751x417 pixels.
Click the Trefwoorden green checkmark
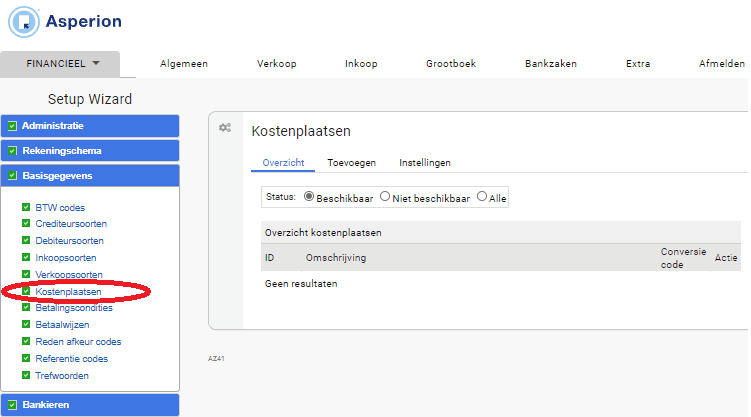[26, 375]
